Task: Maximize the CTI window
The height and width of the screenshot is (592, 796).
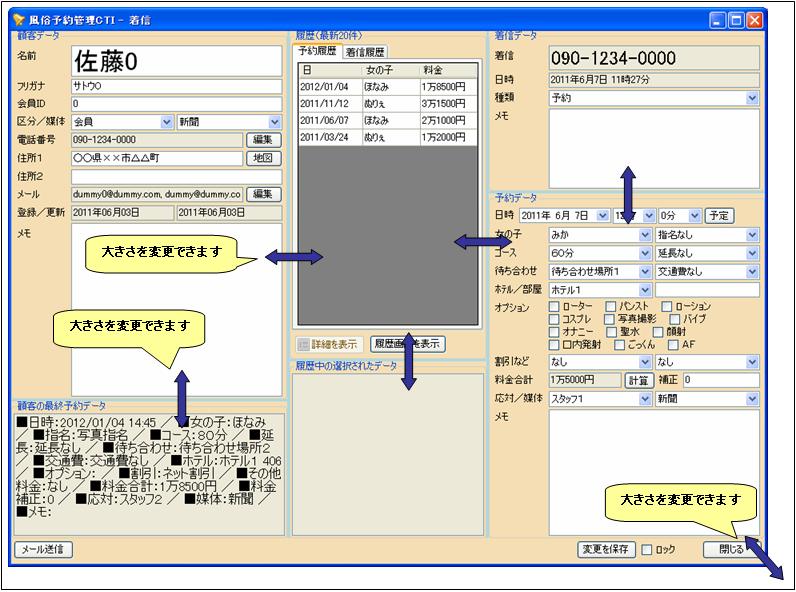Action: coord(736,19)
